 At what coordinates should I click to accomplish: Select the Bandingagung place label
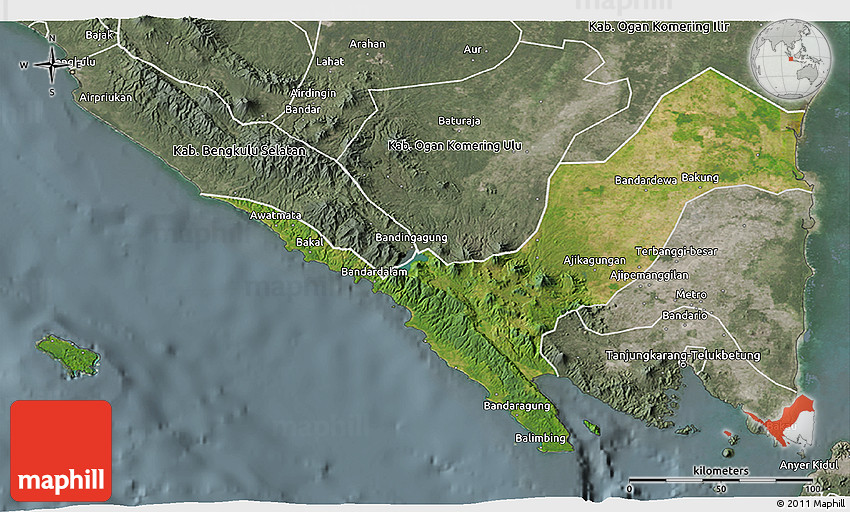[x=411, y=238]
